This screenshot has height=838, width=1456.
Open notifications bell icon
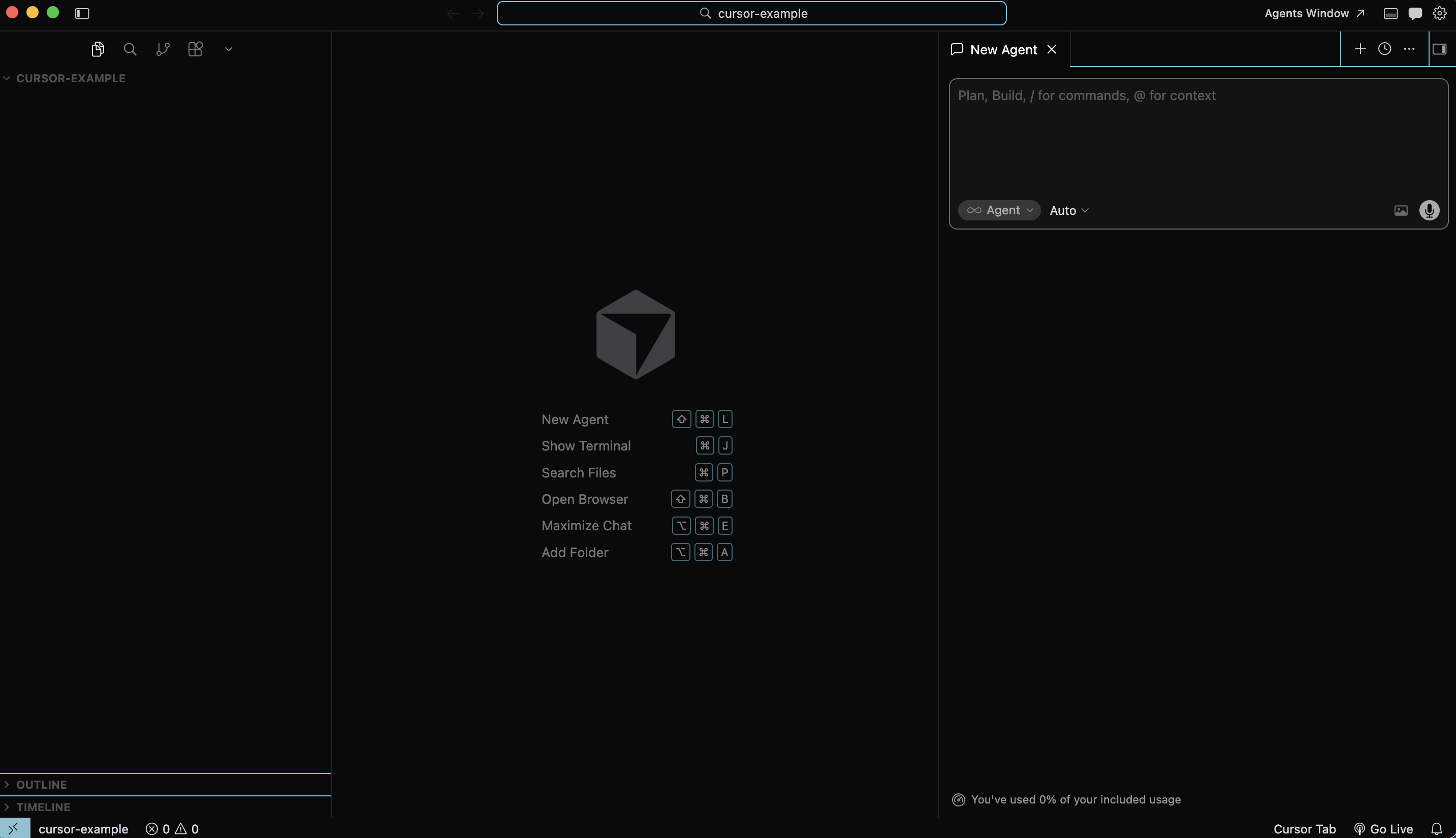[x=1436, y=829]
